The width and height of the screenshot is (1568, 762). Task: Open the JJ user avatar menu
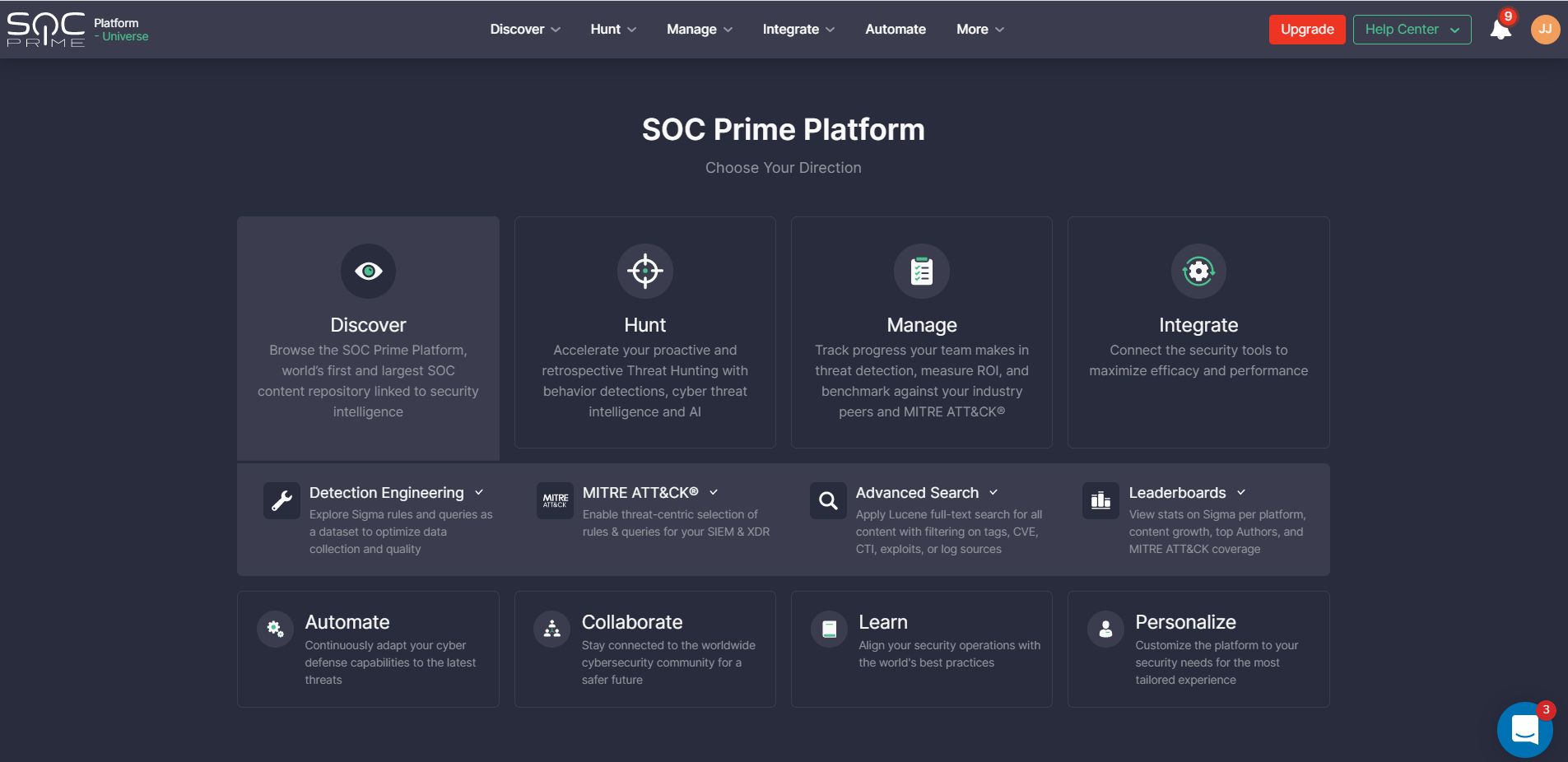1545,30
